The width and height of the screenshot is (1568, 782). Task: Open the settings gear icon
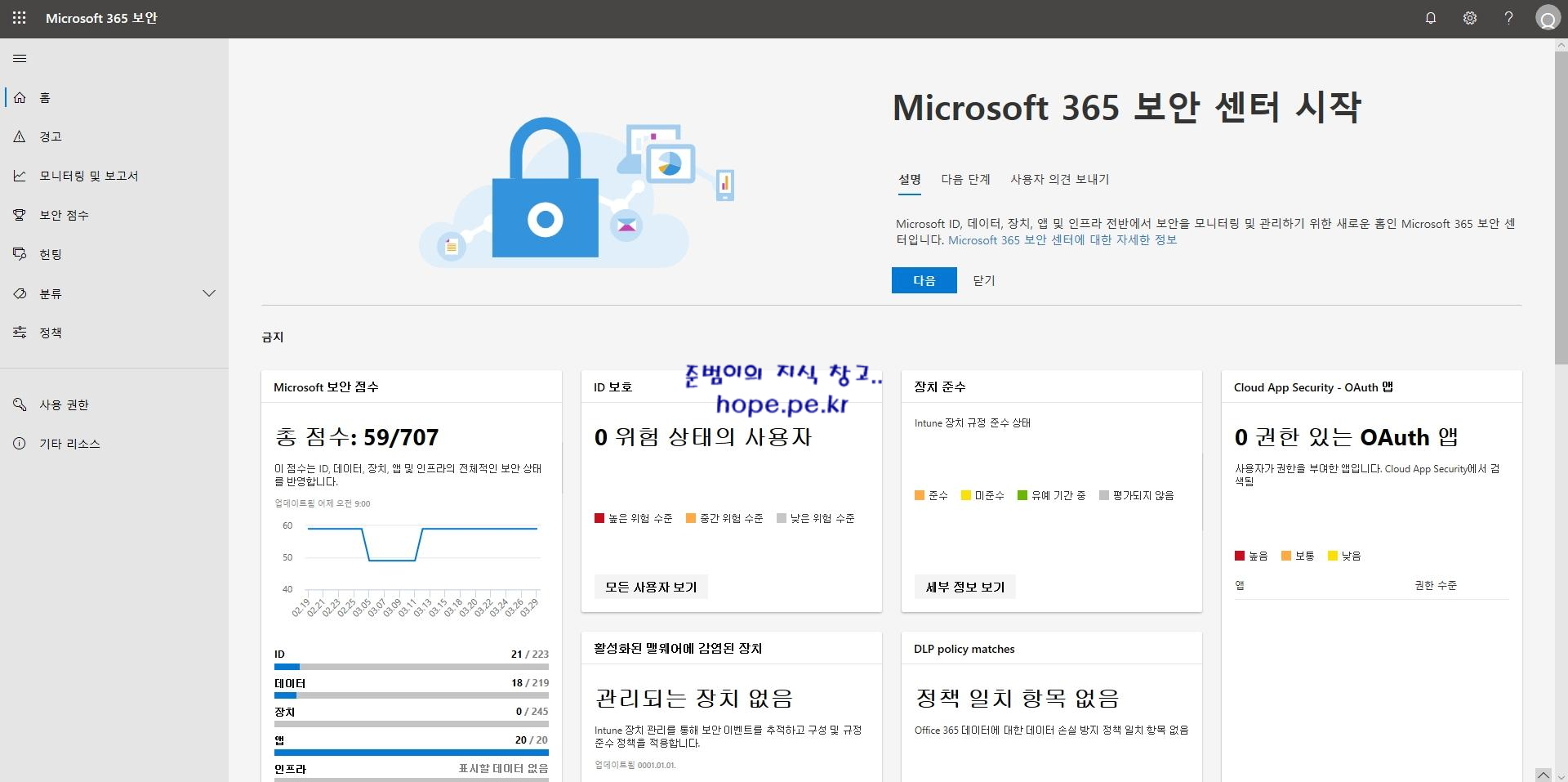(x=1470, y=18)
